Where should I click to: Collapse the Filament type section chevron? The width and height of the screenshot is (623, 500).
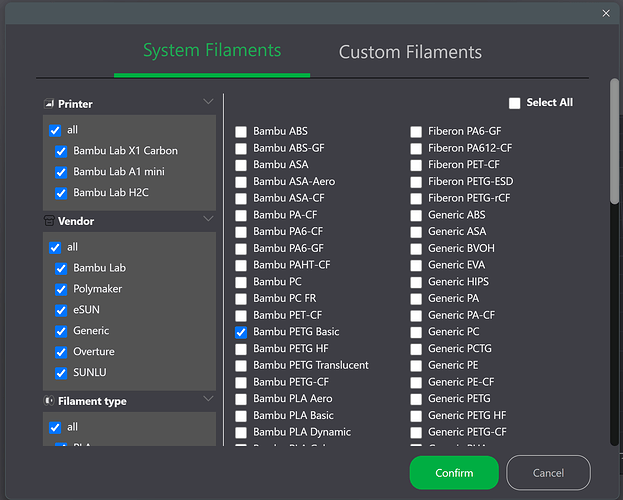[208, 399]
